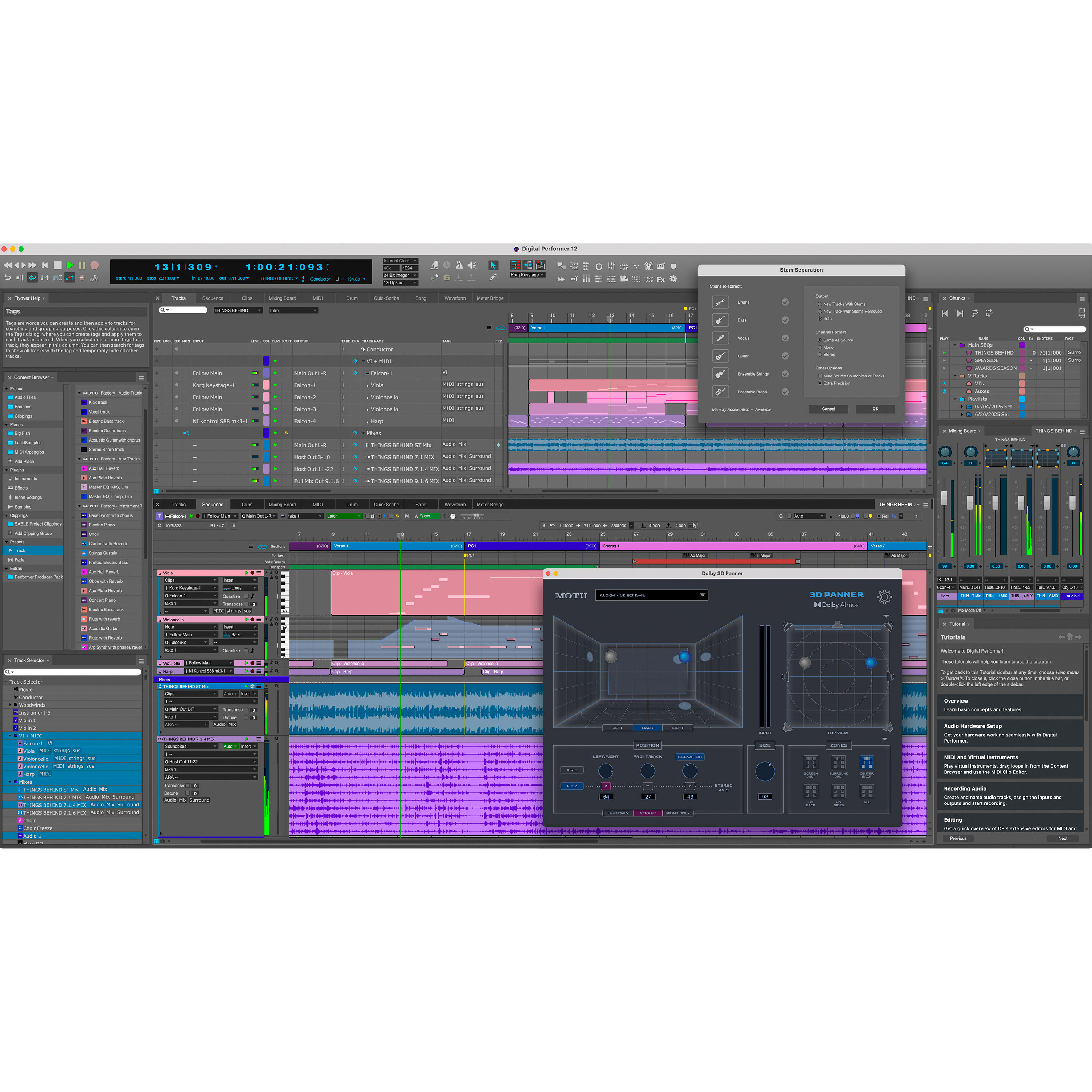Select New Tracks With Stems output

coord(820,304)
